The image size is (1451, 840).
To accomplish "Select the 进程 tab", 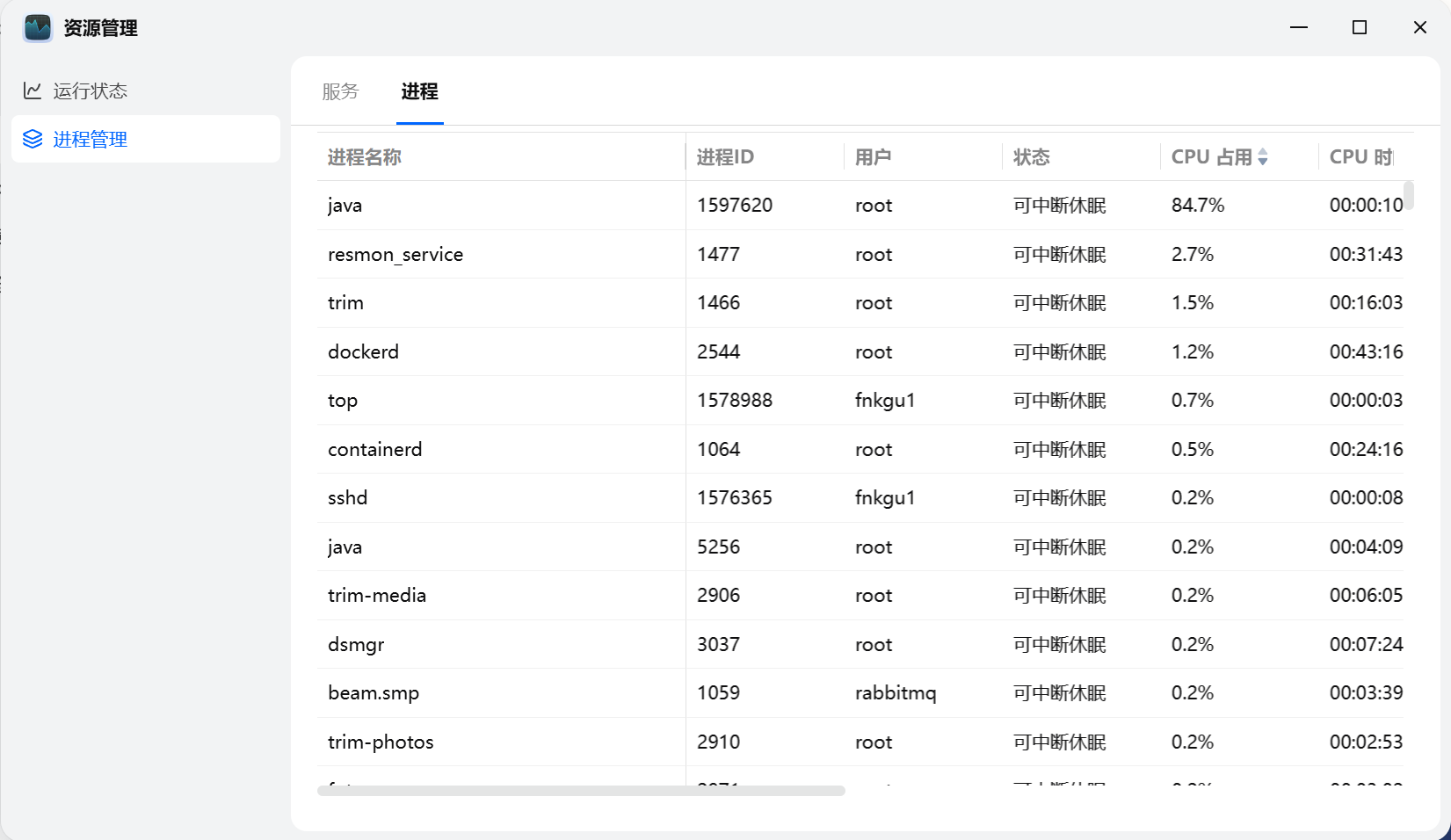I will click(x=419, y=91).
